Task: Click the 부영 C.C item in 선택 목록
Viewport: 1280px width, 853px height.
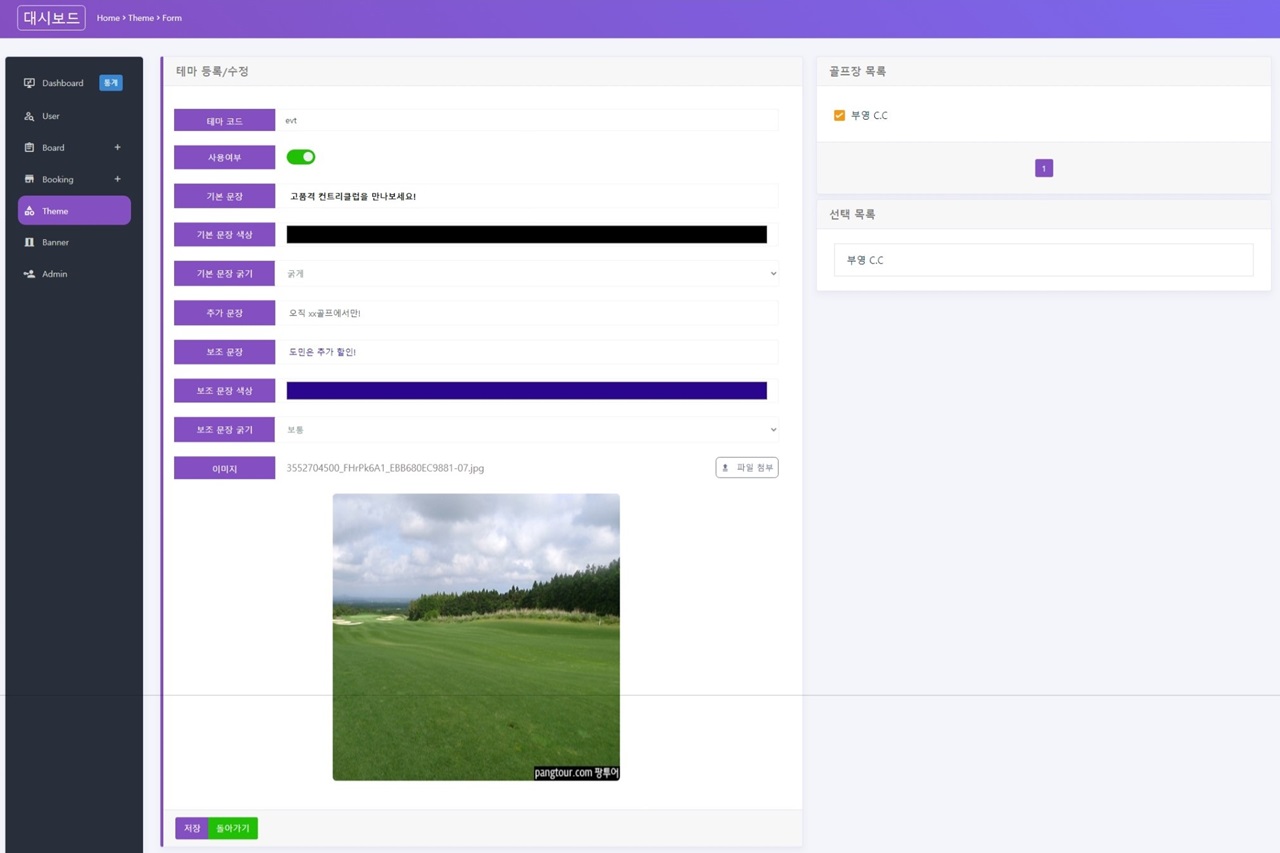Action: click(1043, 260)
